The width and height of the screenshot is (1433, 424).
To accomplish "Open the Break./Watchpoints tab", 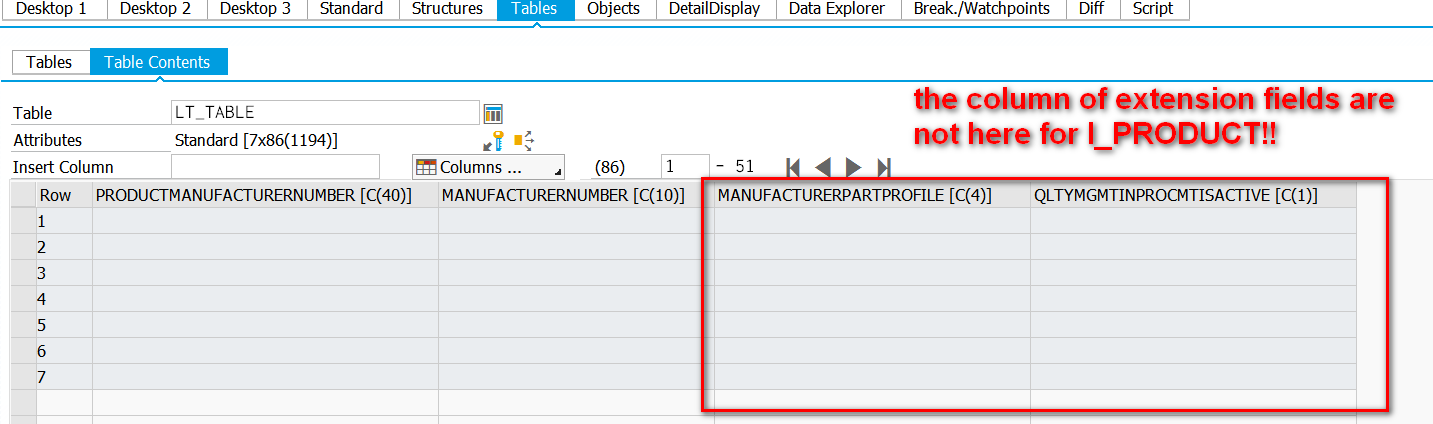I will point(982,9).
